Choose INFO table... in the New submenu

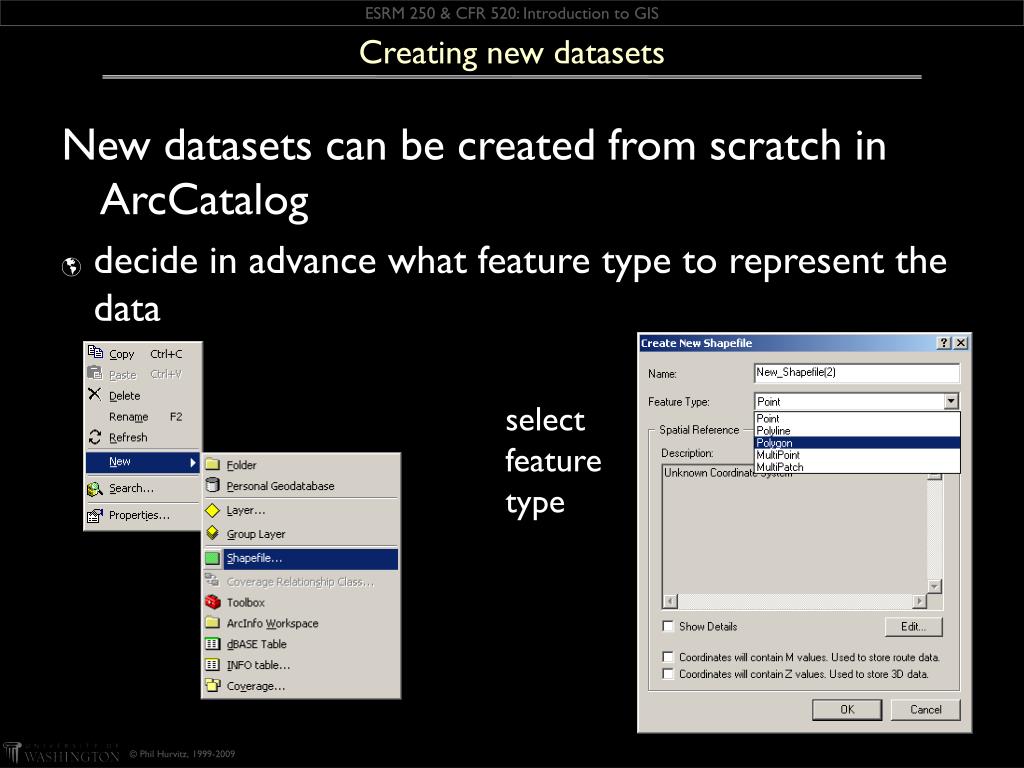[x=301, y=665]
